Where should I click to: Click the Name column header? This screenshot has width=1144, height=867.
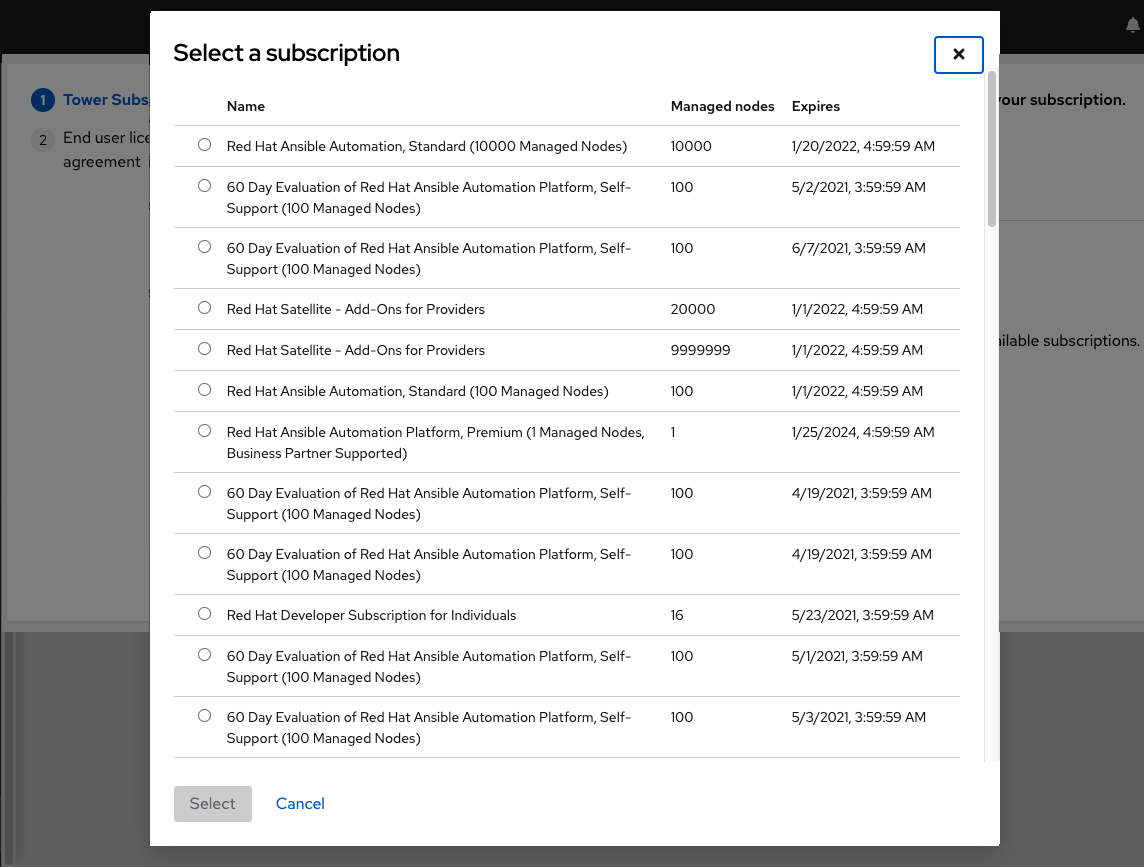point(246,107)
